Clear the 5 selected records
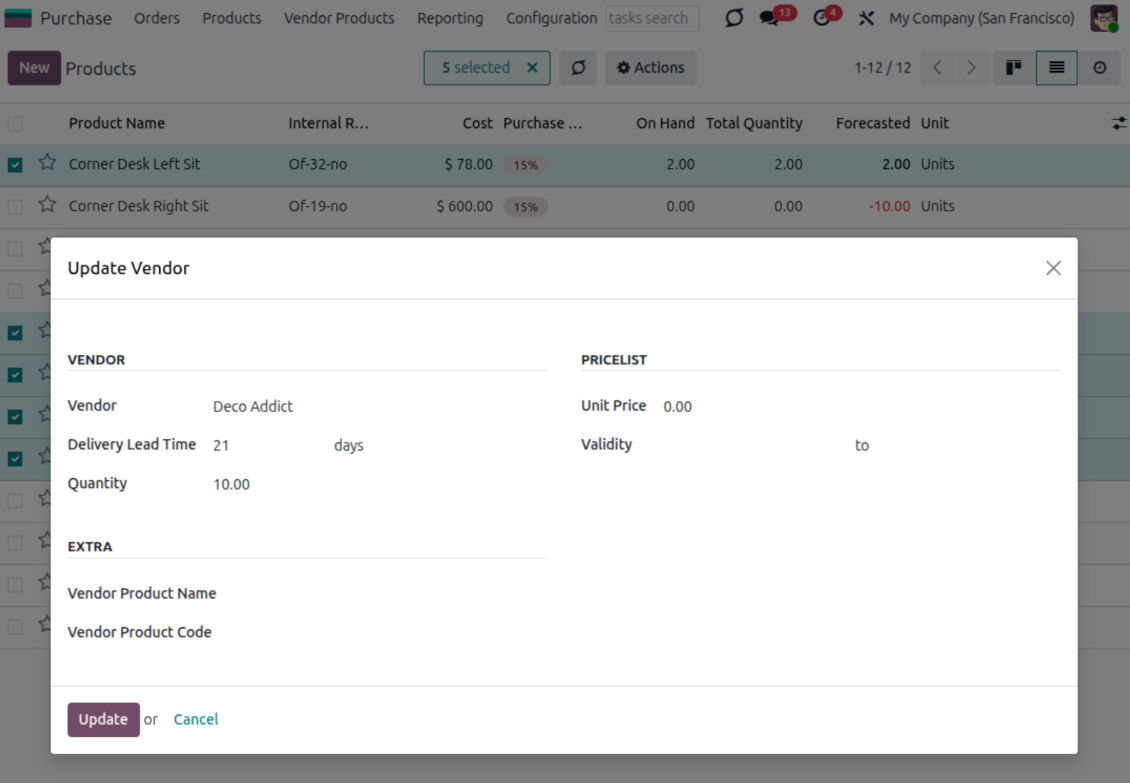 pos(532,68)
